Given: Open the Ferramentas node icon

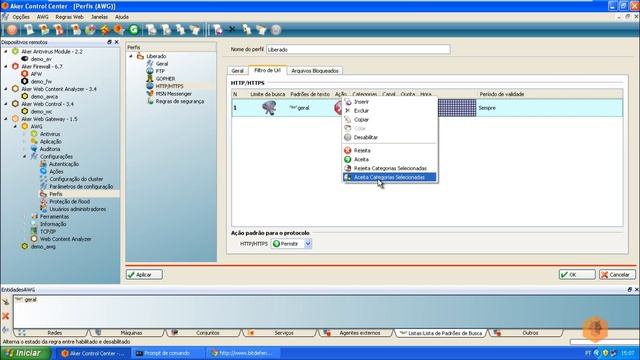Looking at the screenshot, I should pyautogui.click(x=34, y=216).
